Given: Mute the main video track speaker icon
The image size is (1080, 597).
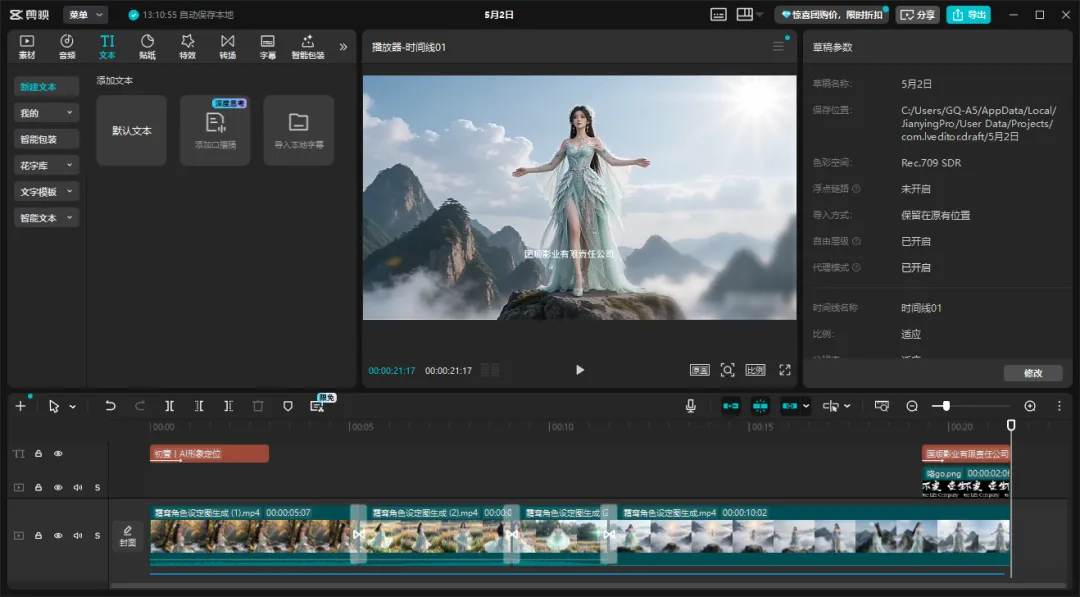Looking at the screenshot, I should [78, 536].
